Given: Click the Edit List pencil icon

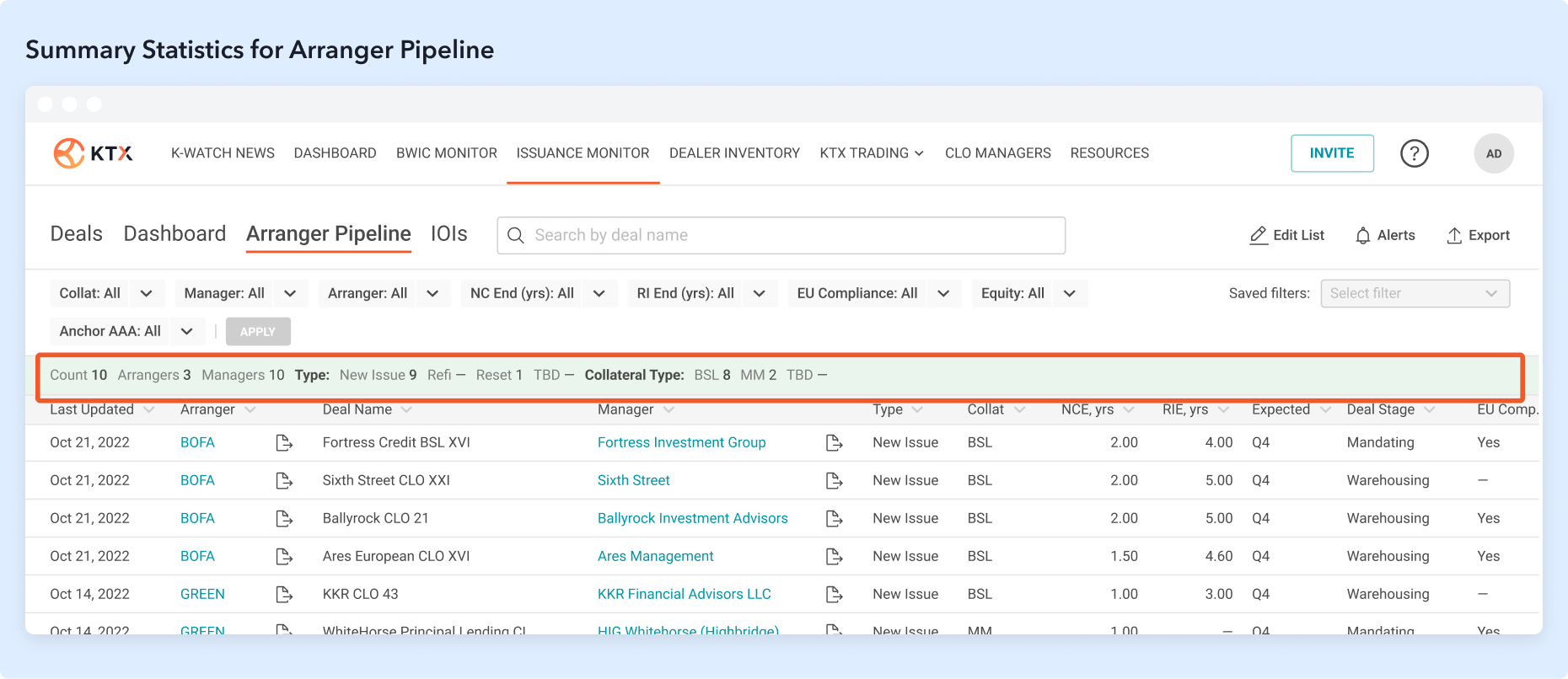Looking at the screenshot, I should point(1258,236).
